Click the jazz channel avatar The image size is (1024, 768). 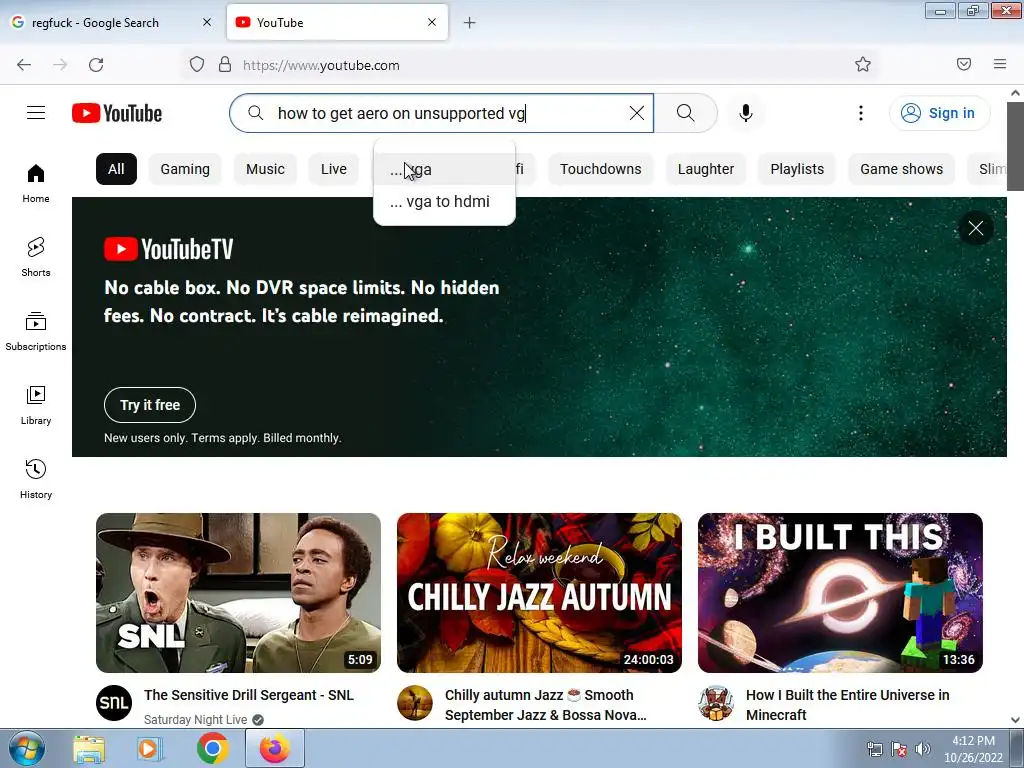point(415,703)
